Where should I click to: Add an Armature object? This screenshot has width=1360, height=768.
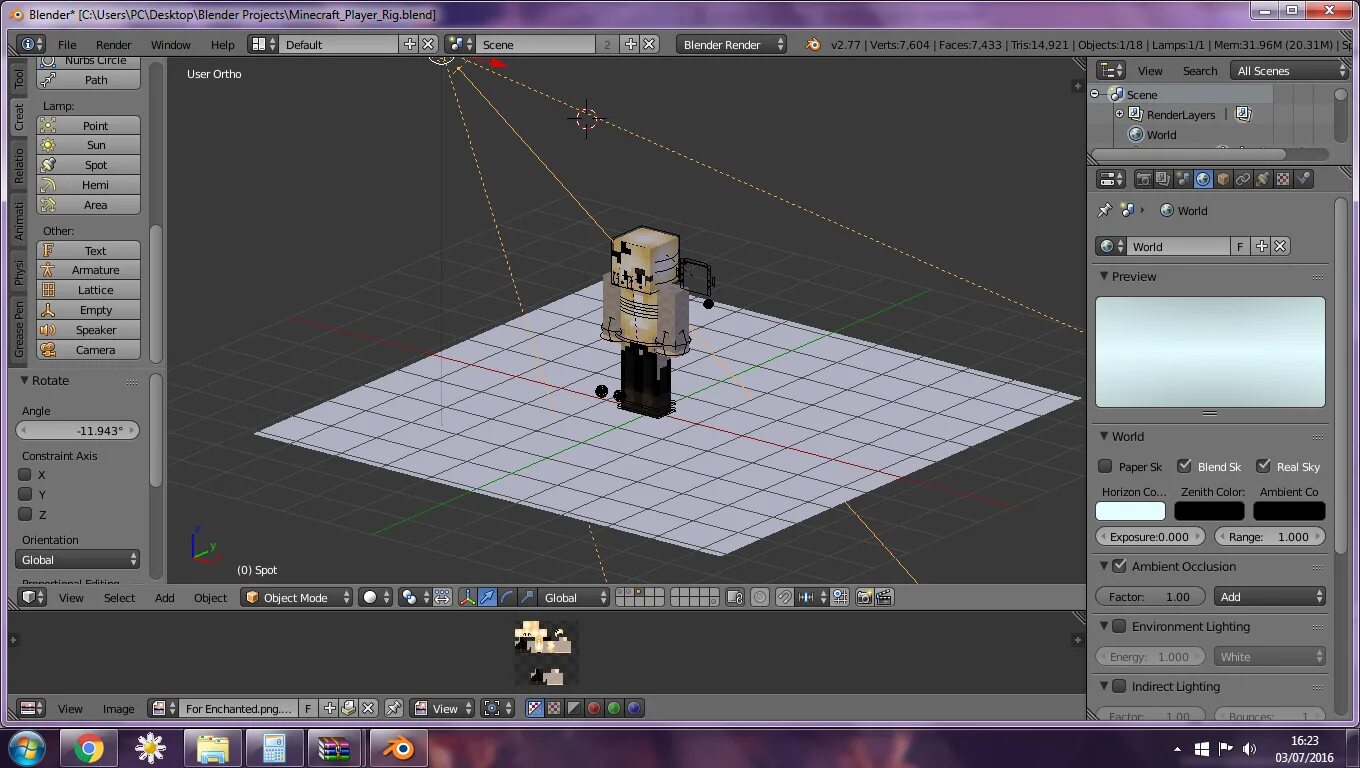[89, 270]
